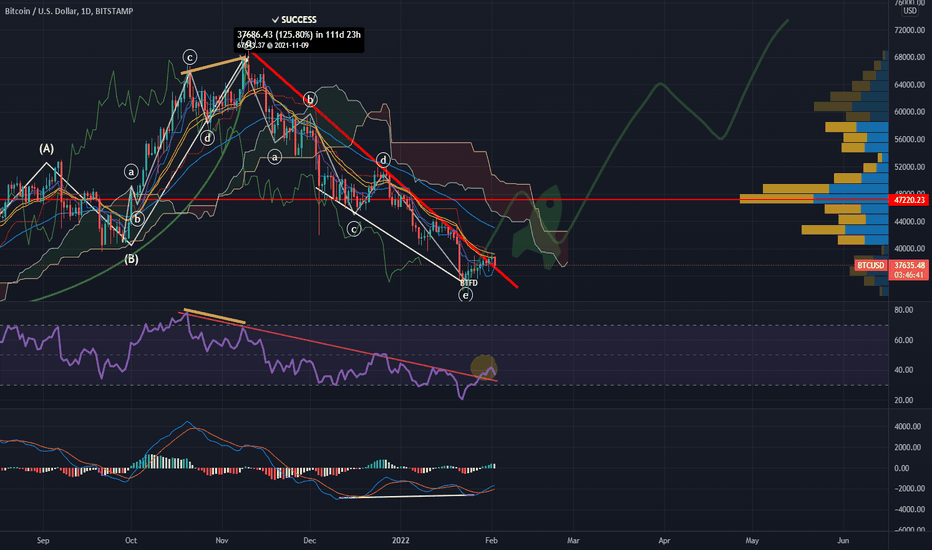Click the circled e wave label under BTFD
This screenshot has height=550, width=932.
465,295
